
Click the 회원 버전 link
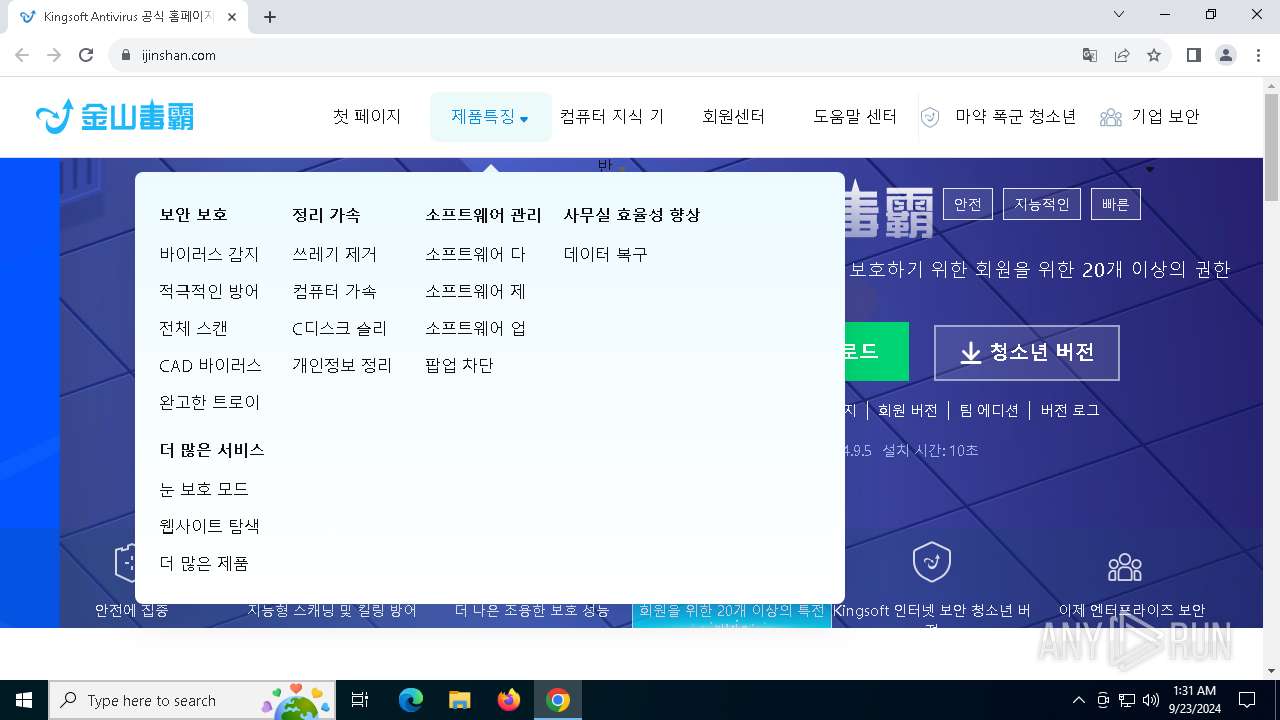tap(907, 410)
